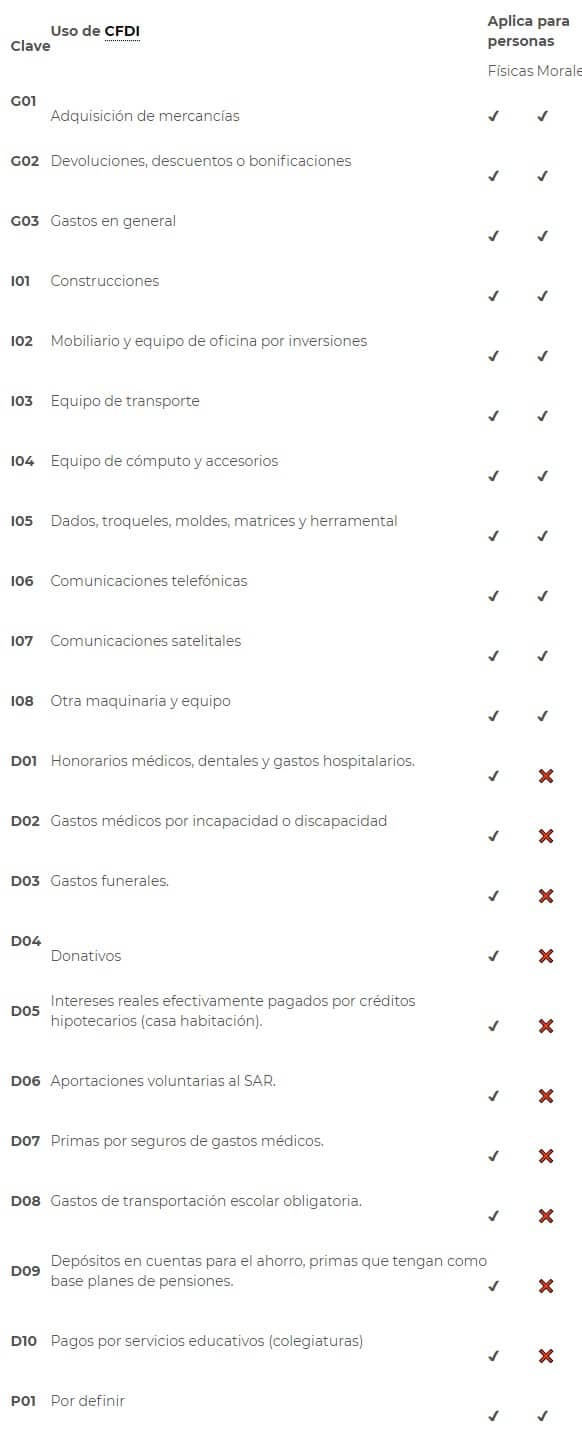Click the I08 Otra maquinaria y equipo text
Viewport: 582px width, 1442px height.
[140, 701]
